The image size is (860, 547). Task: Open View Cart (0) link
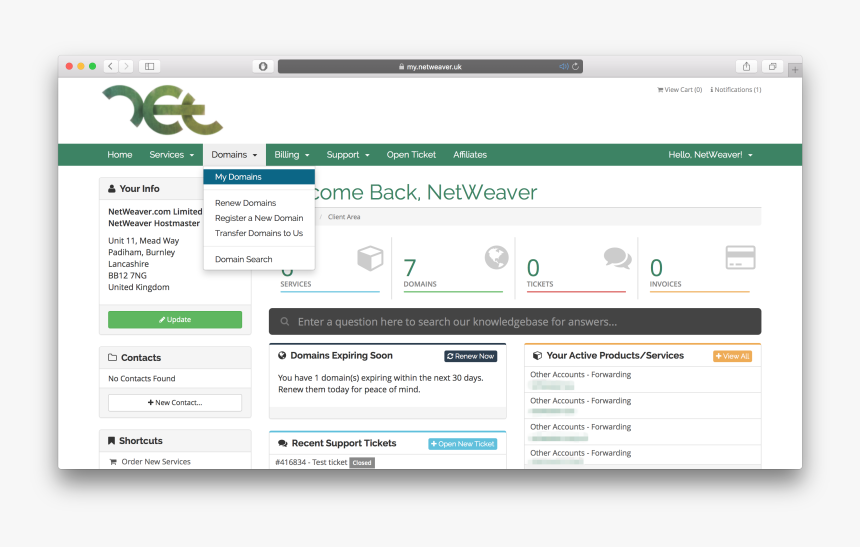pyautogui.click(x=680, y=89)
